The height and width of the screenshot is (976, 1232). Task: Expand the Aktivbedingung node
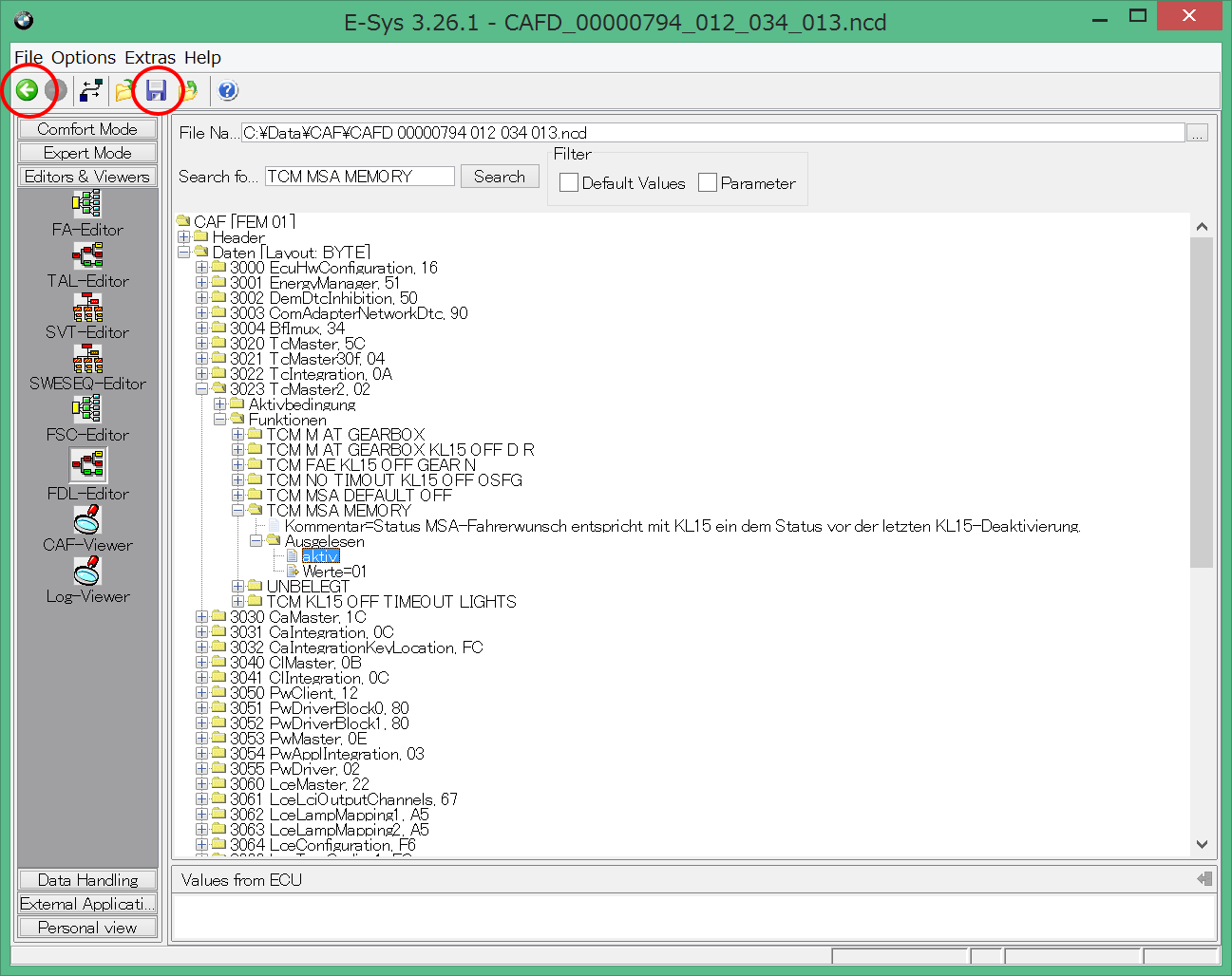tap(220, 404)
